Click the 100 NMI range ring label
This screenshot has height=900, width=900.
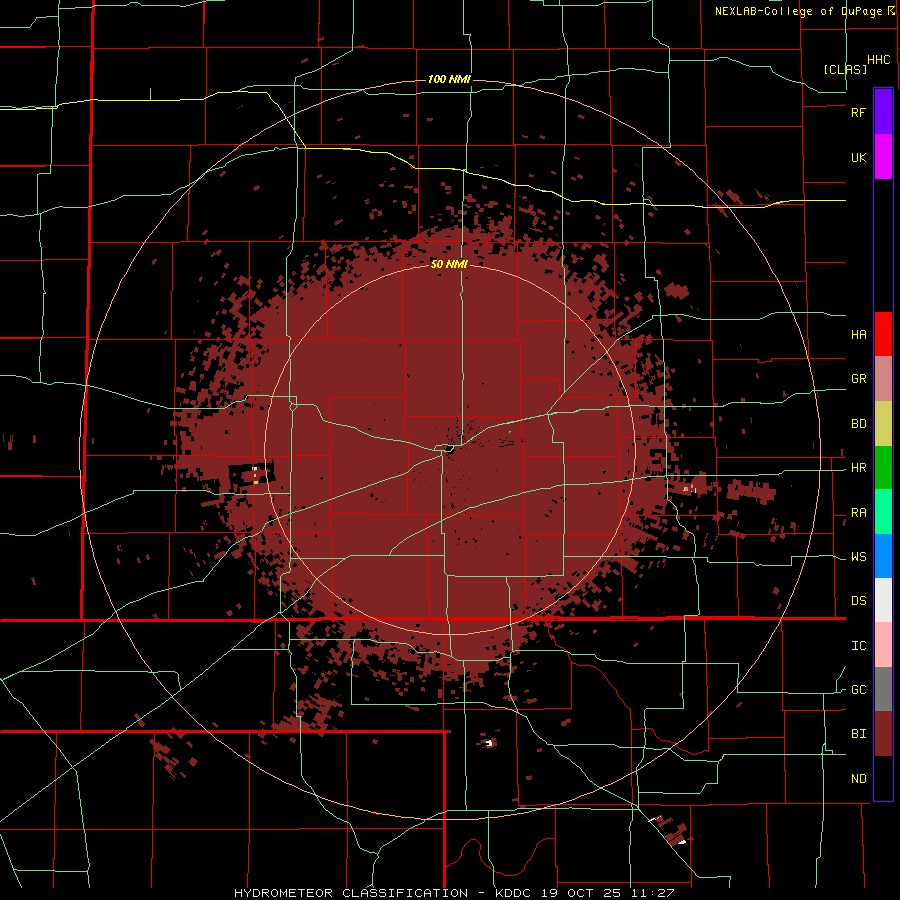tap(449, 79)
